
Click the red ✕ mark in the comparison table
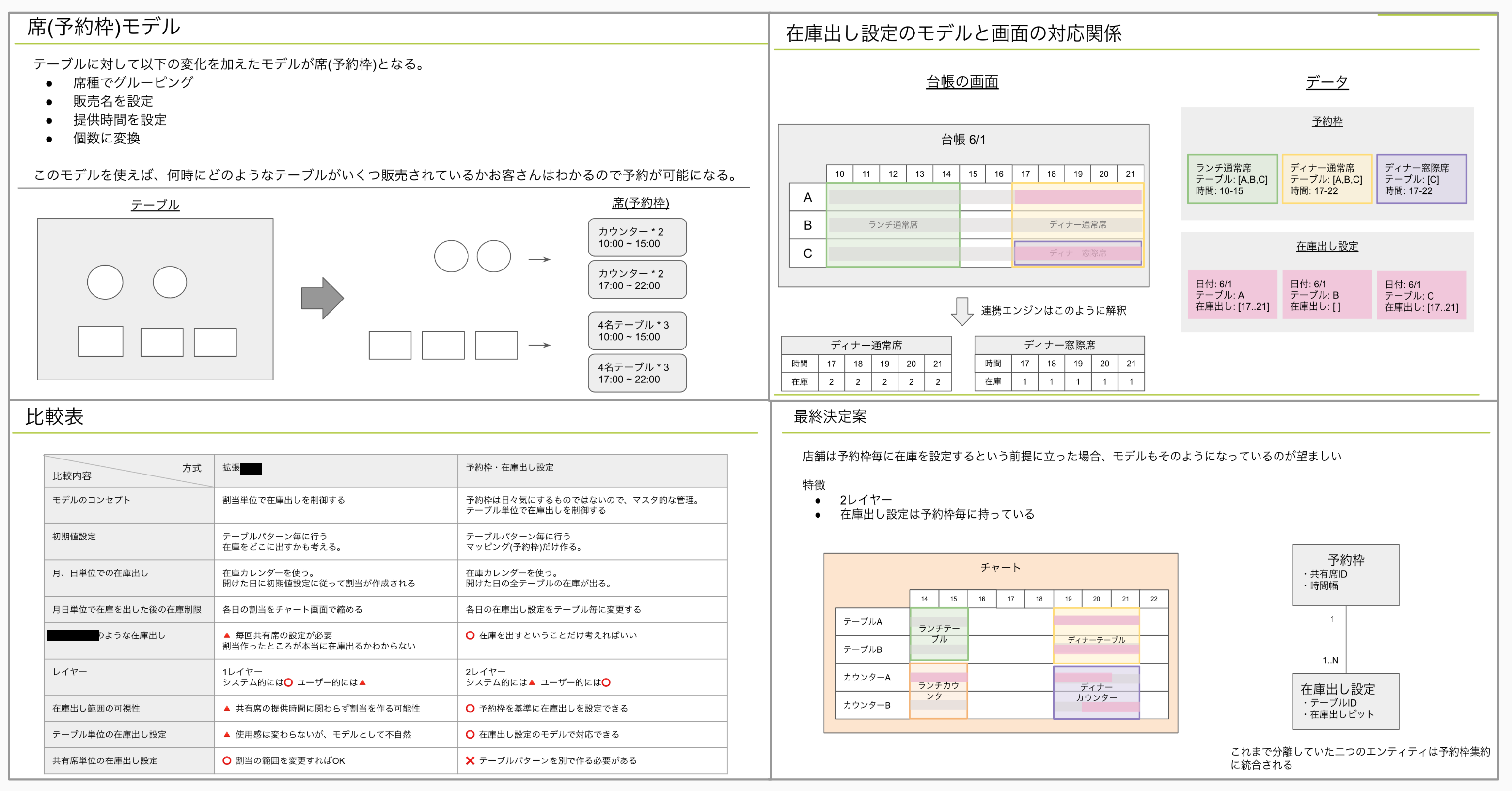pyautogui.click(x=470, y=760)
